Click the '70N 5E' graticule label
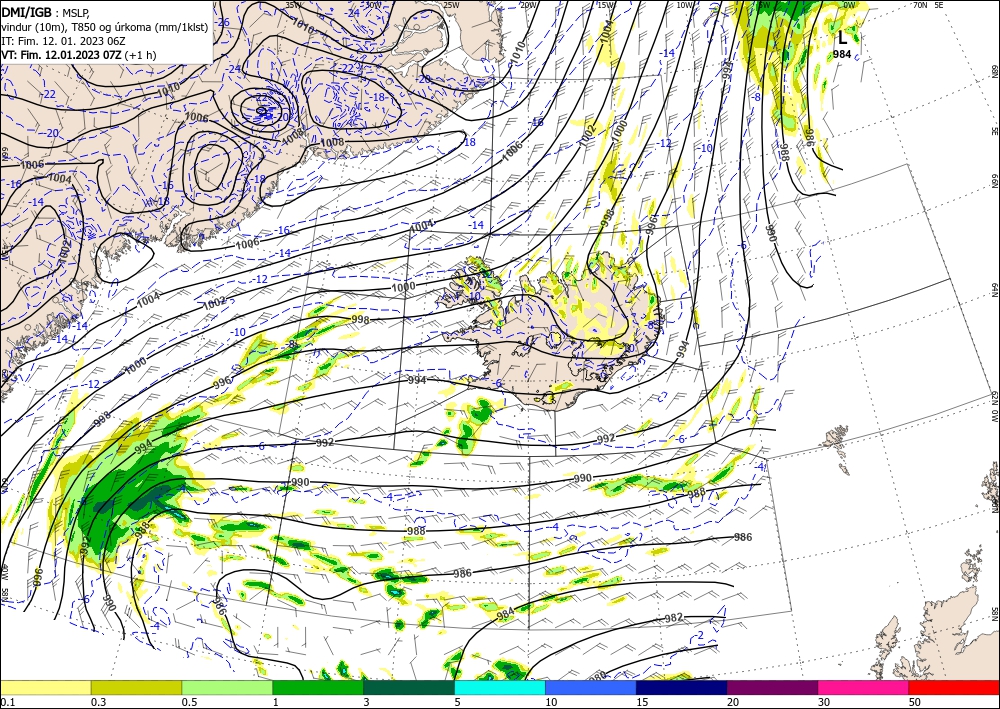This screenshot has width=1000, height=709. pyautogui.click(x=928, y=4)
